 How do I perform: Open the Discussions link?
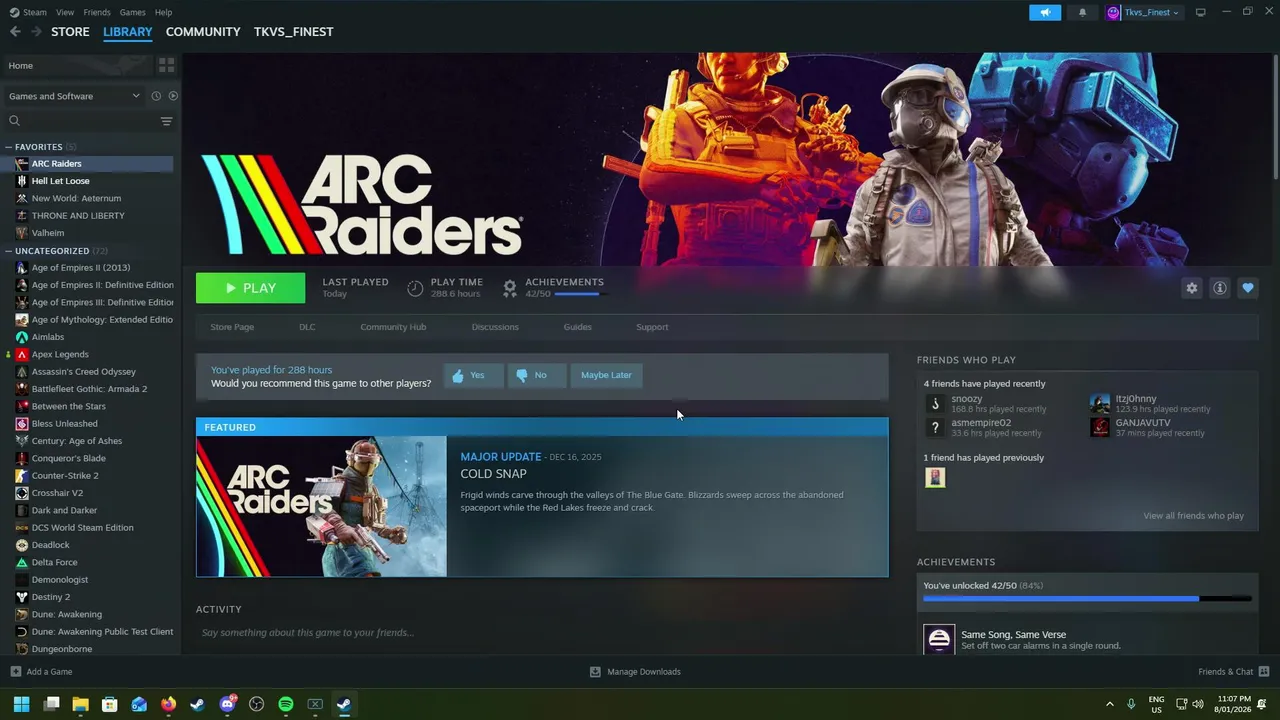pos(495,327)
